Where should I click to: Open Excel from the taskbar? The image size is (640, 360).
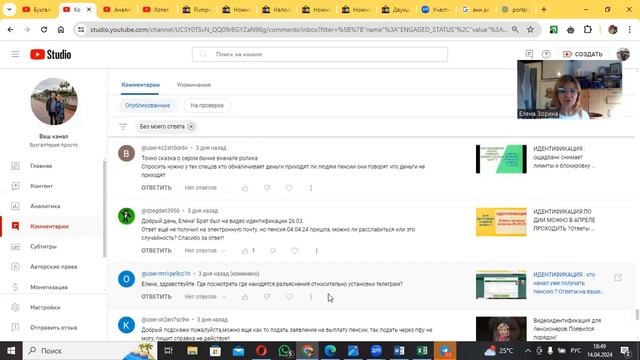[x=422, y=351]
